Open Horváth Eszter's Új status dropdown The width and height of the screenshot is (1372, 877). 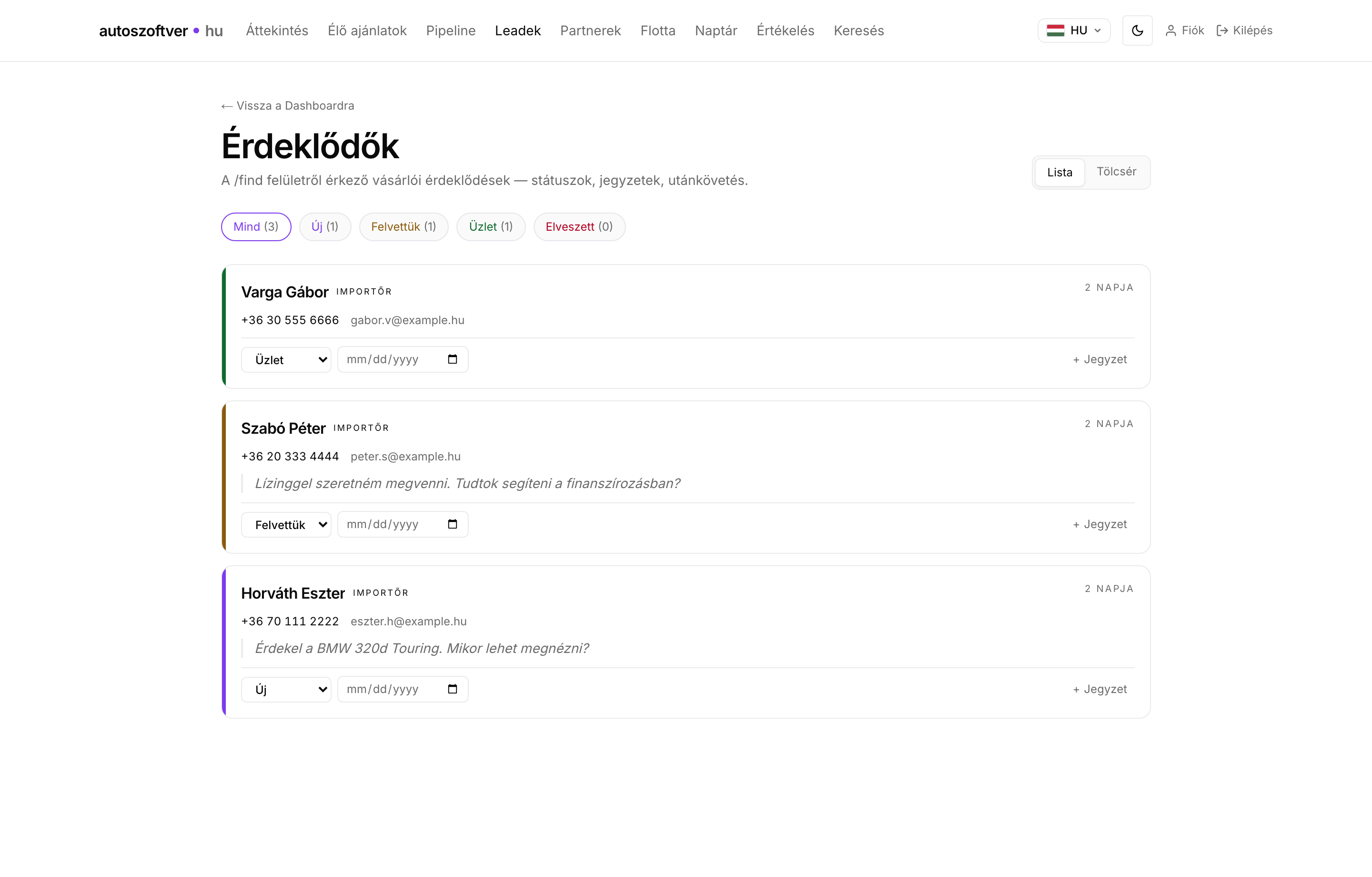click(x=286, y=689)
